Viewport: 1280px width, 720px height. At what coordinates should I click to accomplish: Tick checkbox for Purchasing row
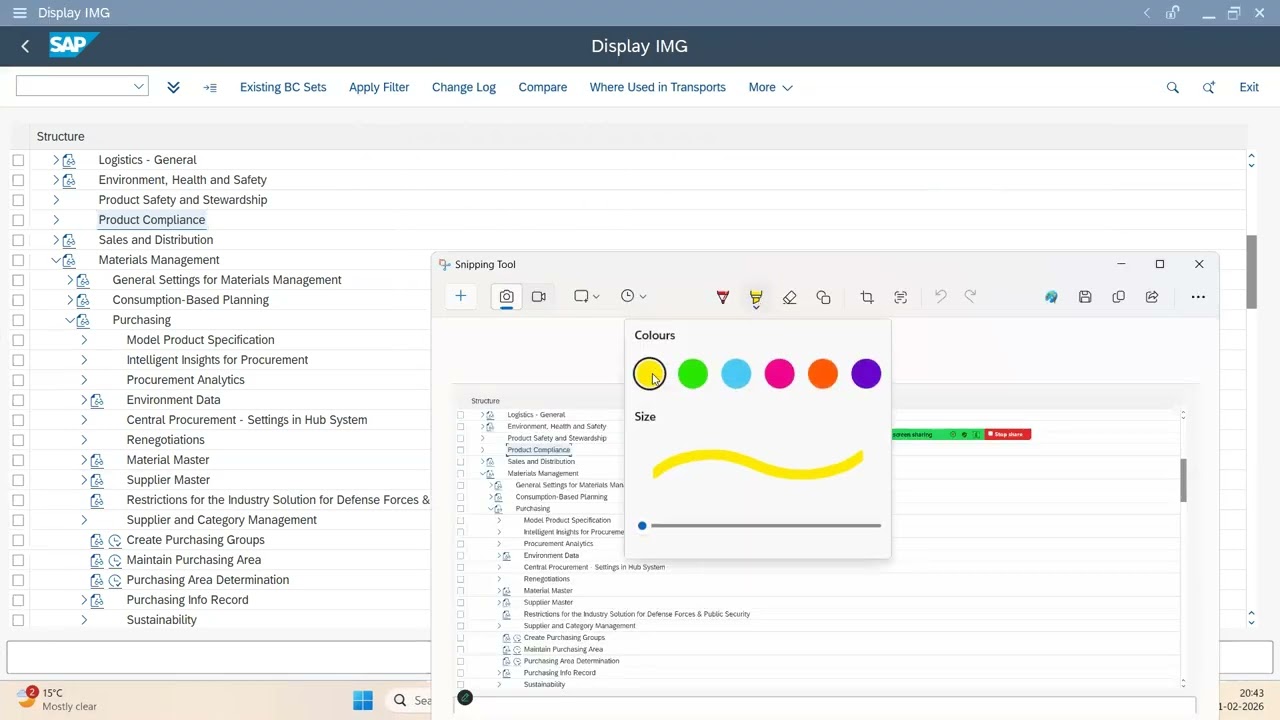(18, 320)
